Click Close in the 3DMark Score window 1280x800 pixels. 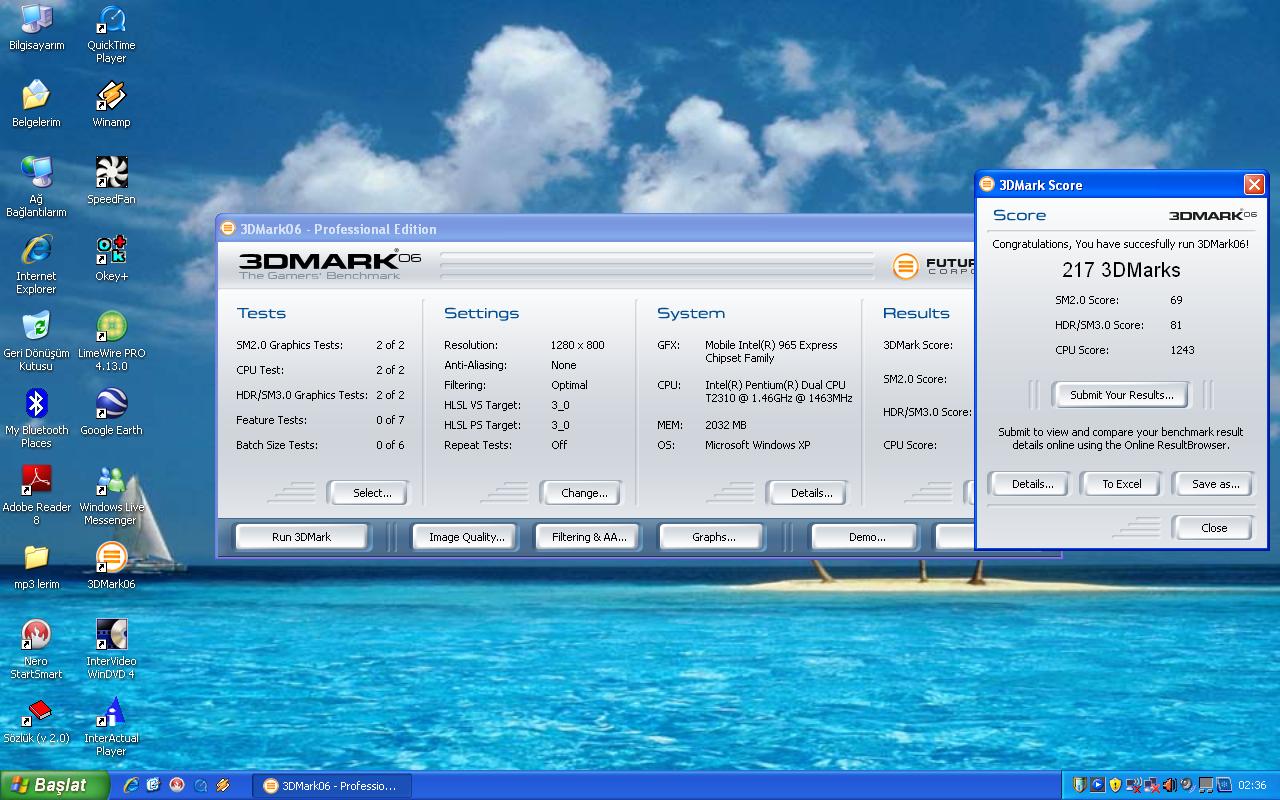[1213, 528]
